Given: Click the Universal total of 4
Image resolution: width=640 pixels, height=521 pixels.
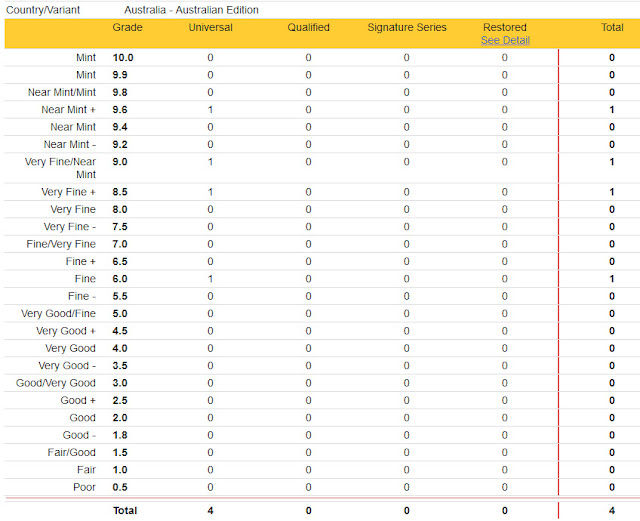Looking at the screenshot, I should coord(210,510).
